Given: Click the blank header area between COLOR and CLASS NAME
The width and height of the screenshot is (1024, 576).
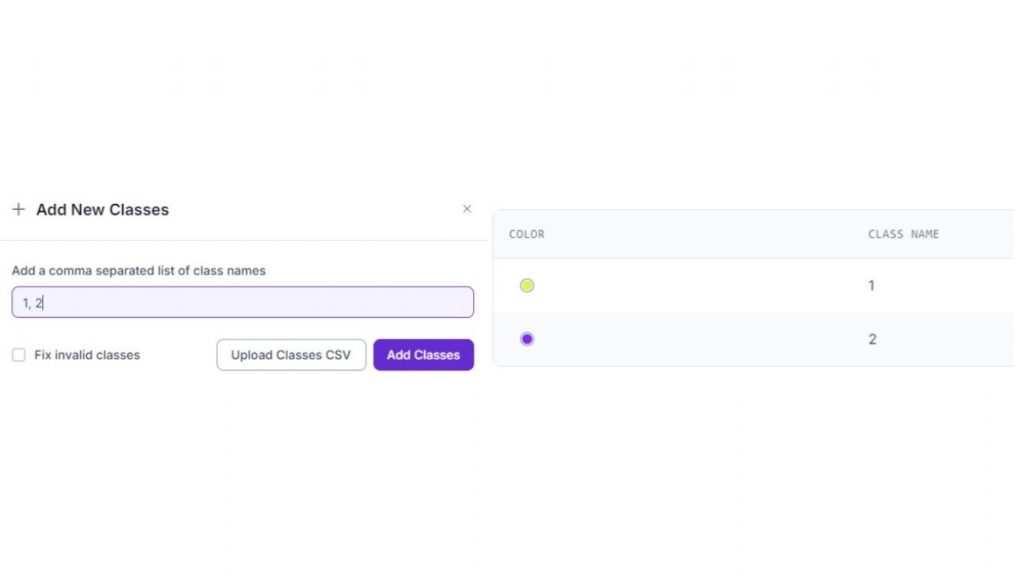Looking at the screenshot, I should click(x=700, y=234).
